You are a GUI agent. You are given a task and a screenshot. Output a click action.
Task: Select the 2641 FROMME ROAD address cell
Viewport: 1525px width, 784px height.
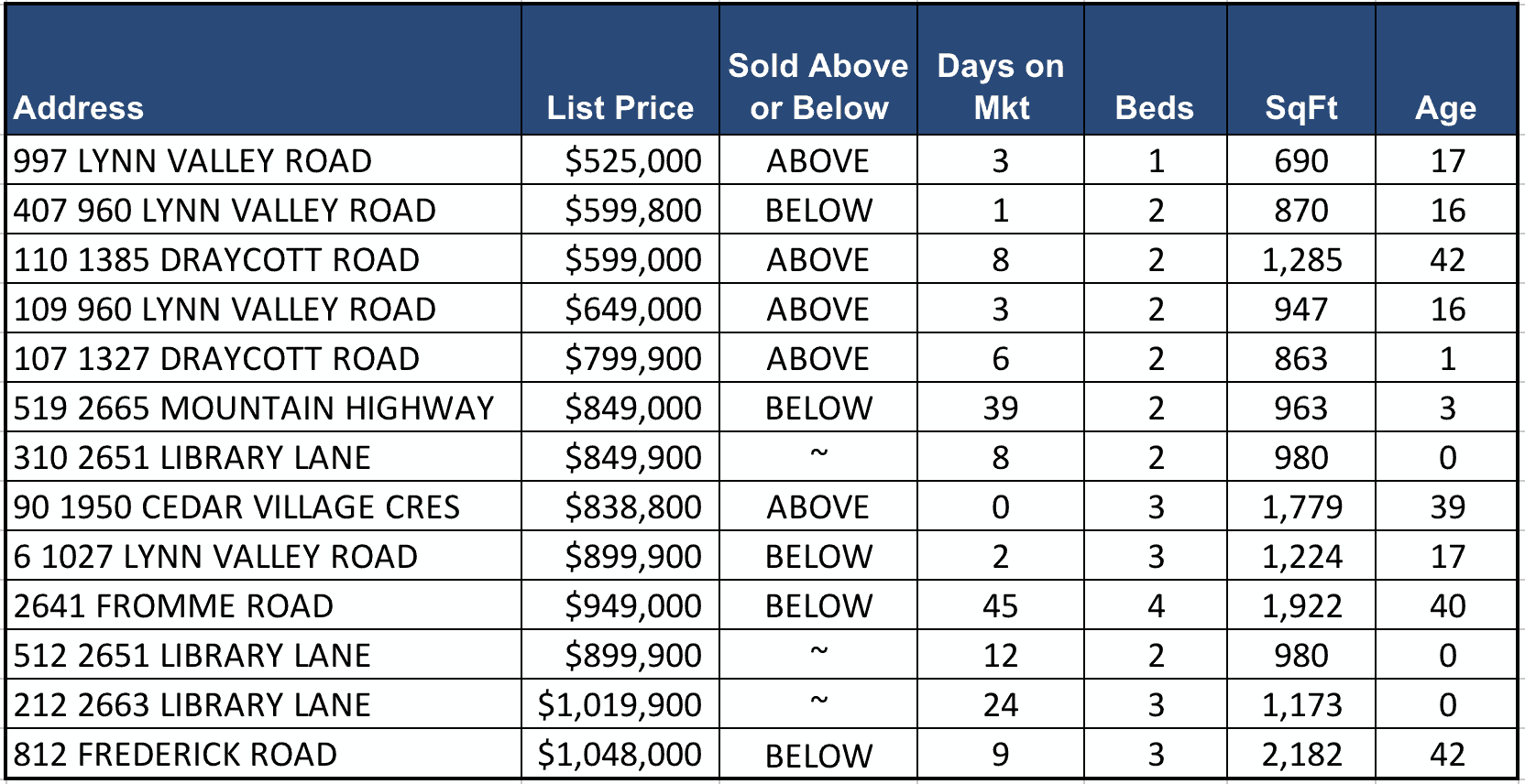(x=173, y=606)
